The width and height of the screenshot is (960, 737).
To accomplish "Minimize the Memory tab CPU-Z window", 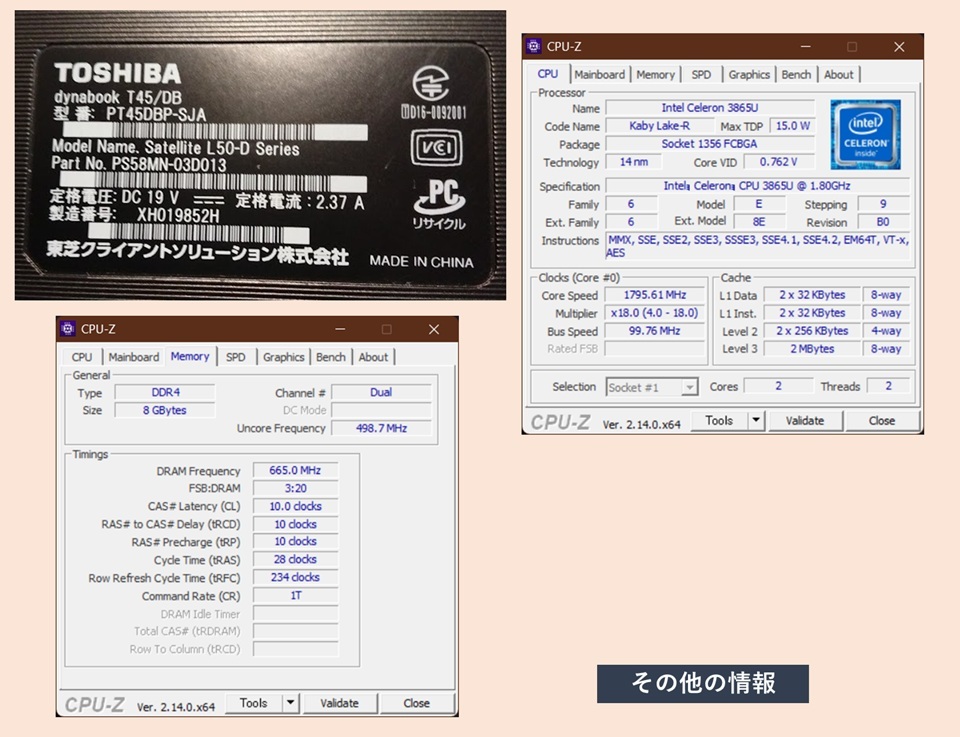I will [x=340, y=329].
